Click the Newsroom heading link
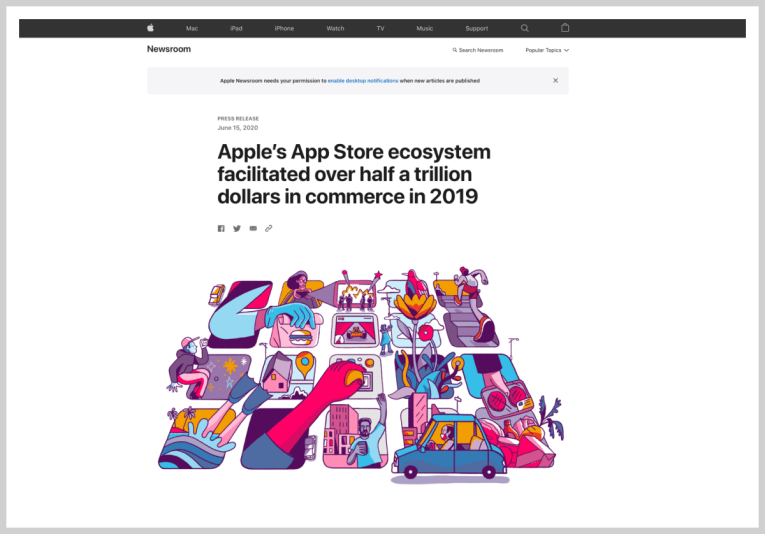 (169, 49)
